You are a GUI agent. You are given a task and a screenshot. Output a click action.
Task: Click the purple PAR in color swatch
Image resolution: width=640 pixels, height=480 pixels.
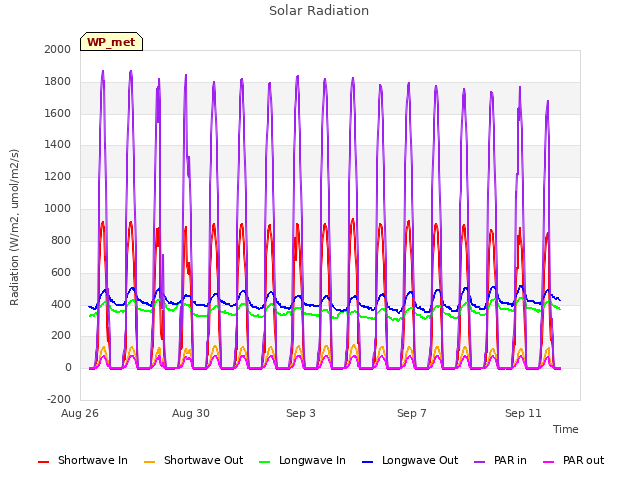pos(480,462)
